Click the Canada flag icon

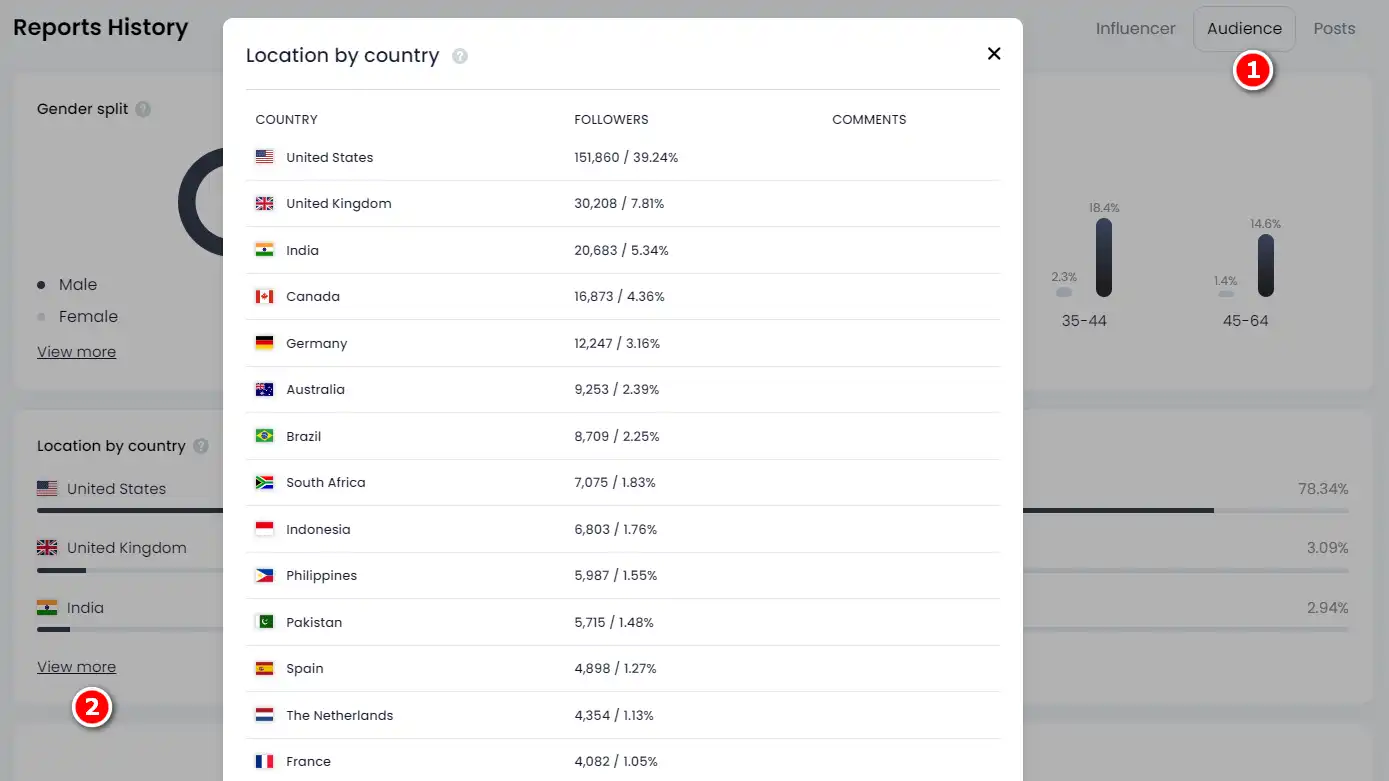pos(265,296)
